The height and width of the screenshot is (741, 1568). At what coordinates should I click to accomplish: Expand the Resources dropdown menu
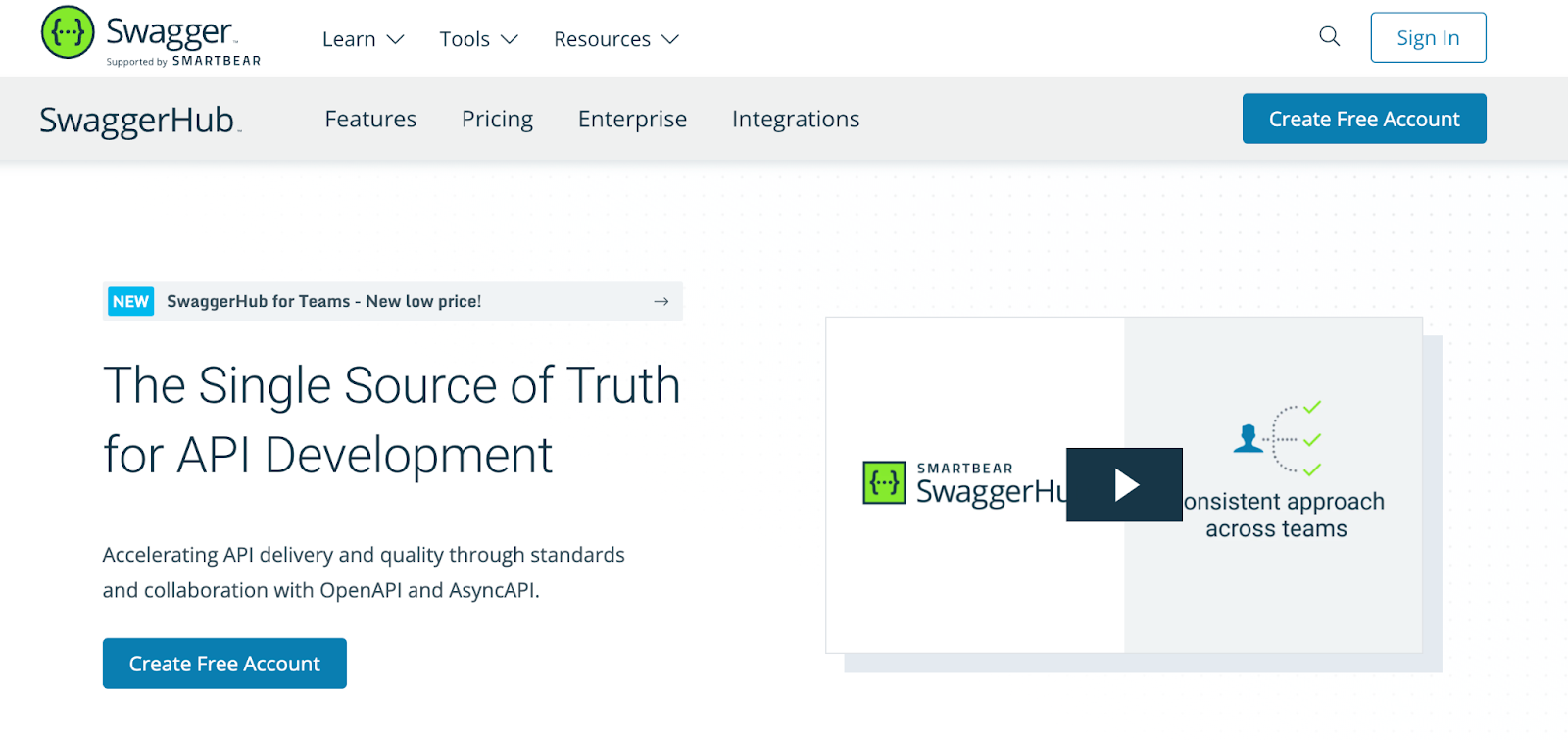pyautogui.click(x=615, y=39)
